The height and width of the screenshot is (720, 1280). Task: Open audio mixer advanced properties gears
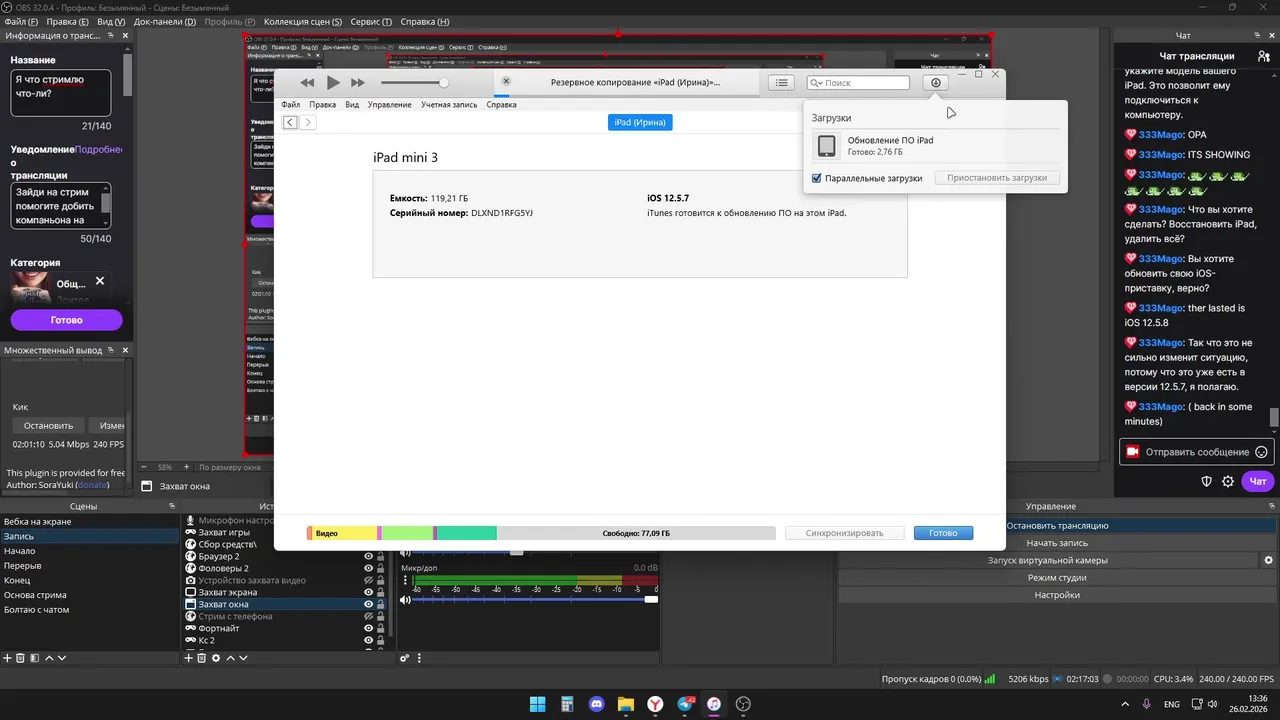(x=405, y=658)
